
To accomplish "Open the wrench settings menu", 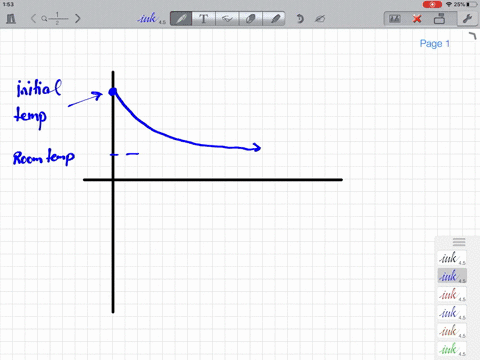I will click(468, 19).
